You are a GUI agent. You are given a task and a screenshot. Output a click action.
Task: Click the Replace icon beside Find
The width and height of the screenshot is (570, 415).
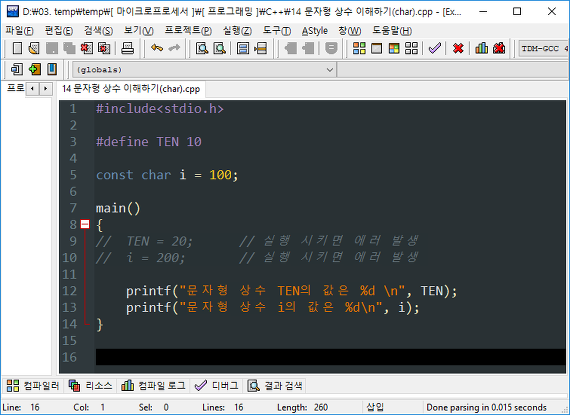[219, 48]
